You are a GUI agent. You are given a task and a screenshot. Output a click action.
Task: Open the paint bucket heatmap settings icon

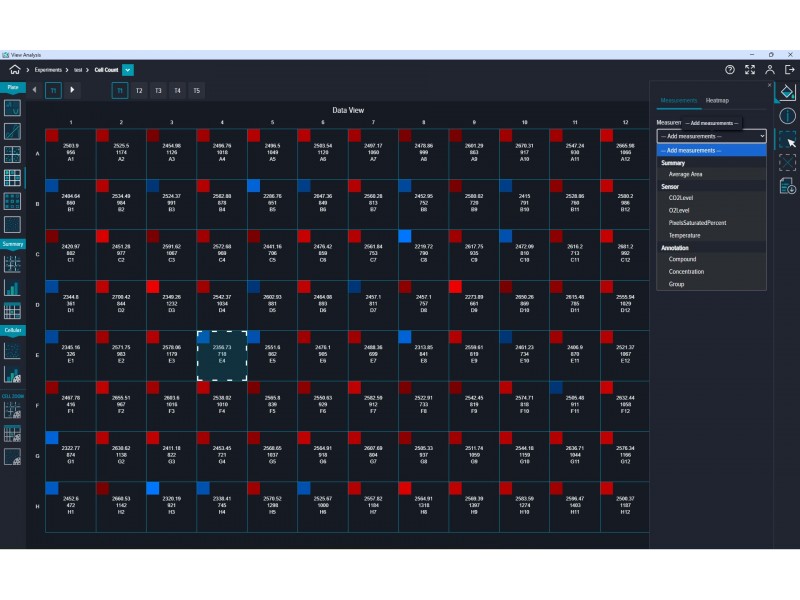click(x=787, y=92)
